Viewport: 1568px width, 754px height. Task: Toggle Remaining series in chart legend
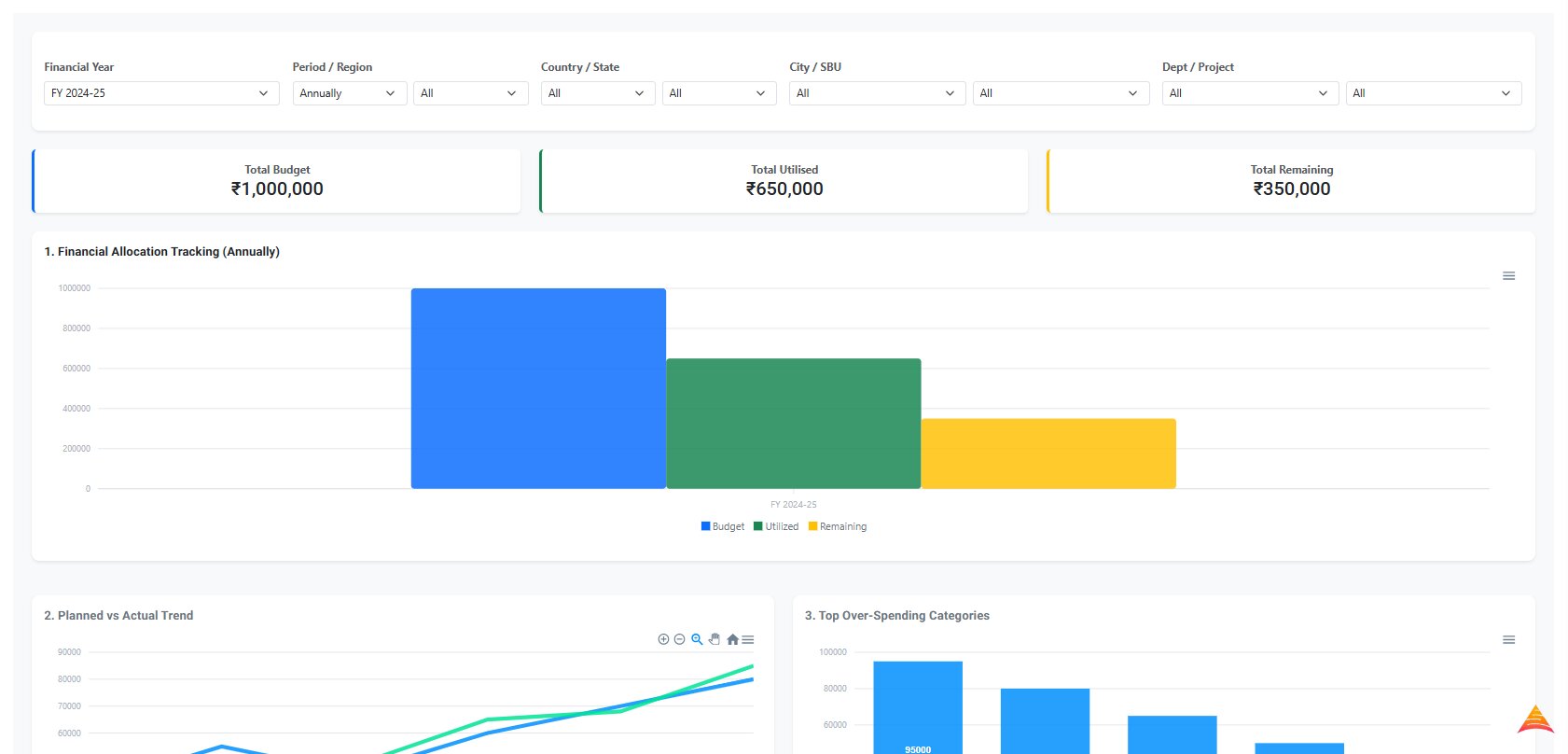coord(838,526)
